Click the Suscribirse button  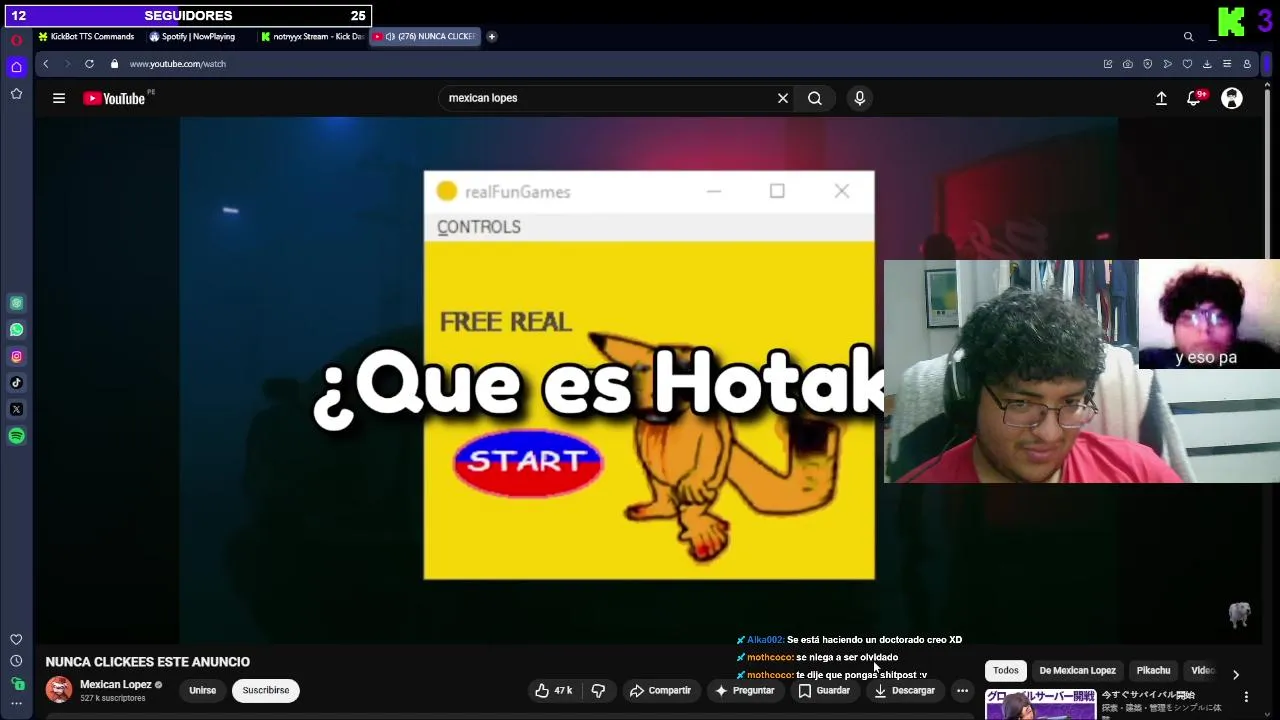click(x=266, y=690)
